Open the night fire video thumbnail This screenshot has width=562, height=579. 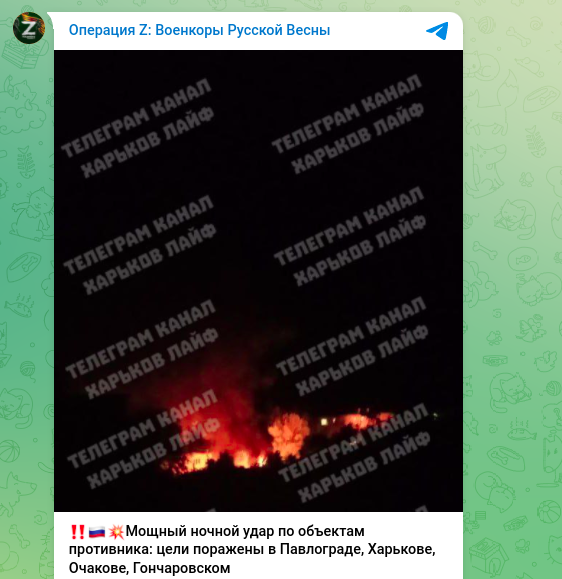pos(258,281)
